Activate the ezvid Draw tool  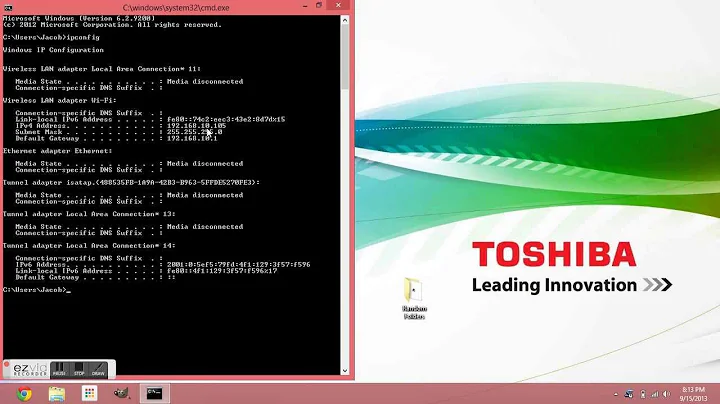click(x=98, y=369)
